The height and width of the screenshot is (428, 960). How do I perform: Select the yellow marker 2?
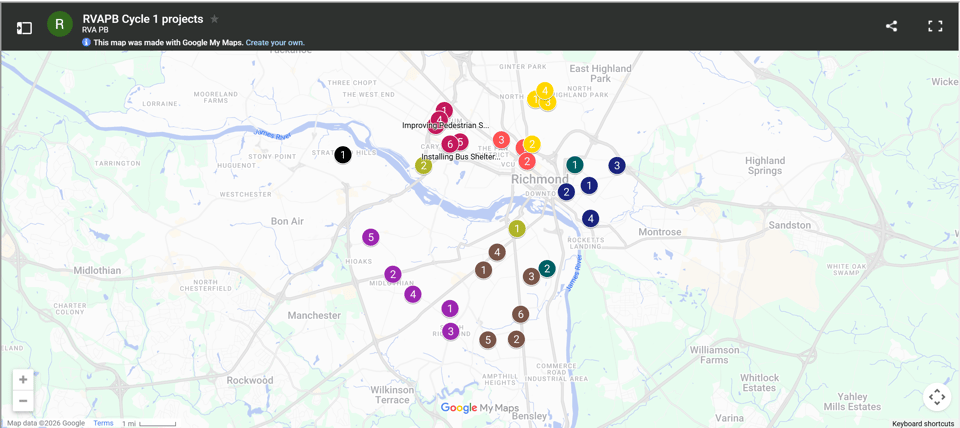tap(531, 145)
